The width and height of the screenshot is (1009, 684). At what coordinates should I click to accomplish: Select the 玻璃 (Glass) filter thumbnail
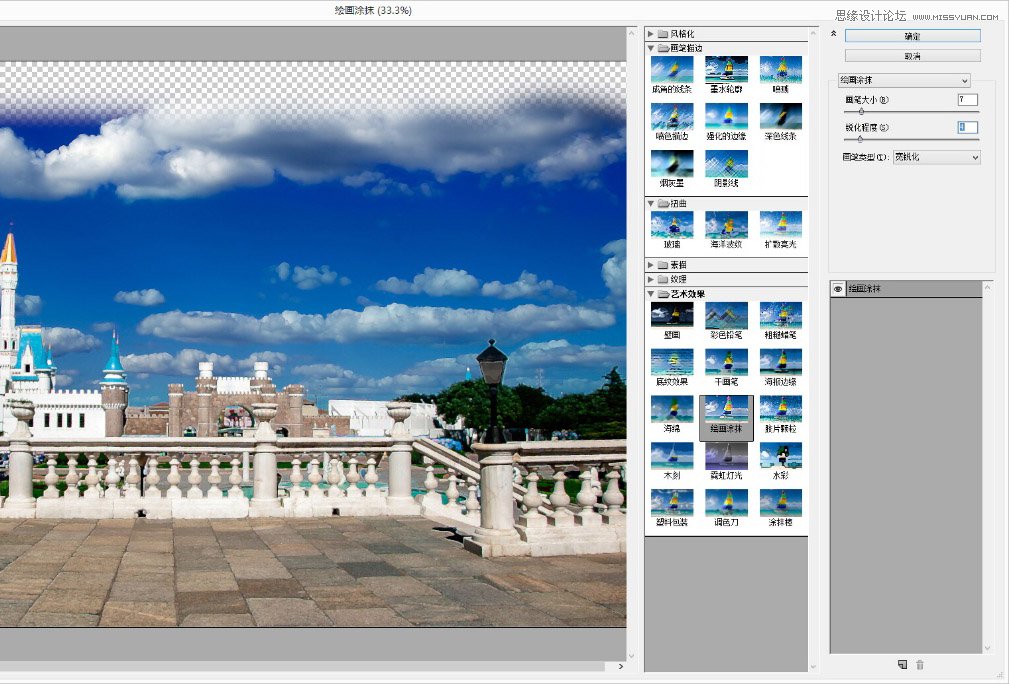pos(671,224)
